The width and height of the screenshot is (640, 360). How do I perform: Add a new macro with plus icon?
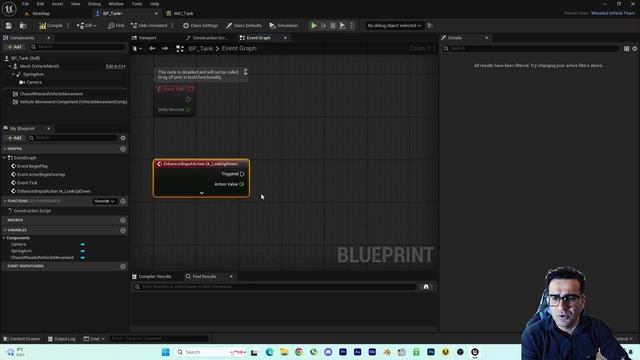[123, 220]
